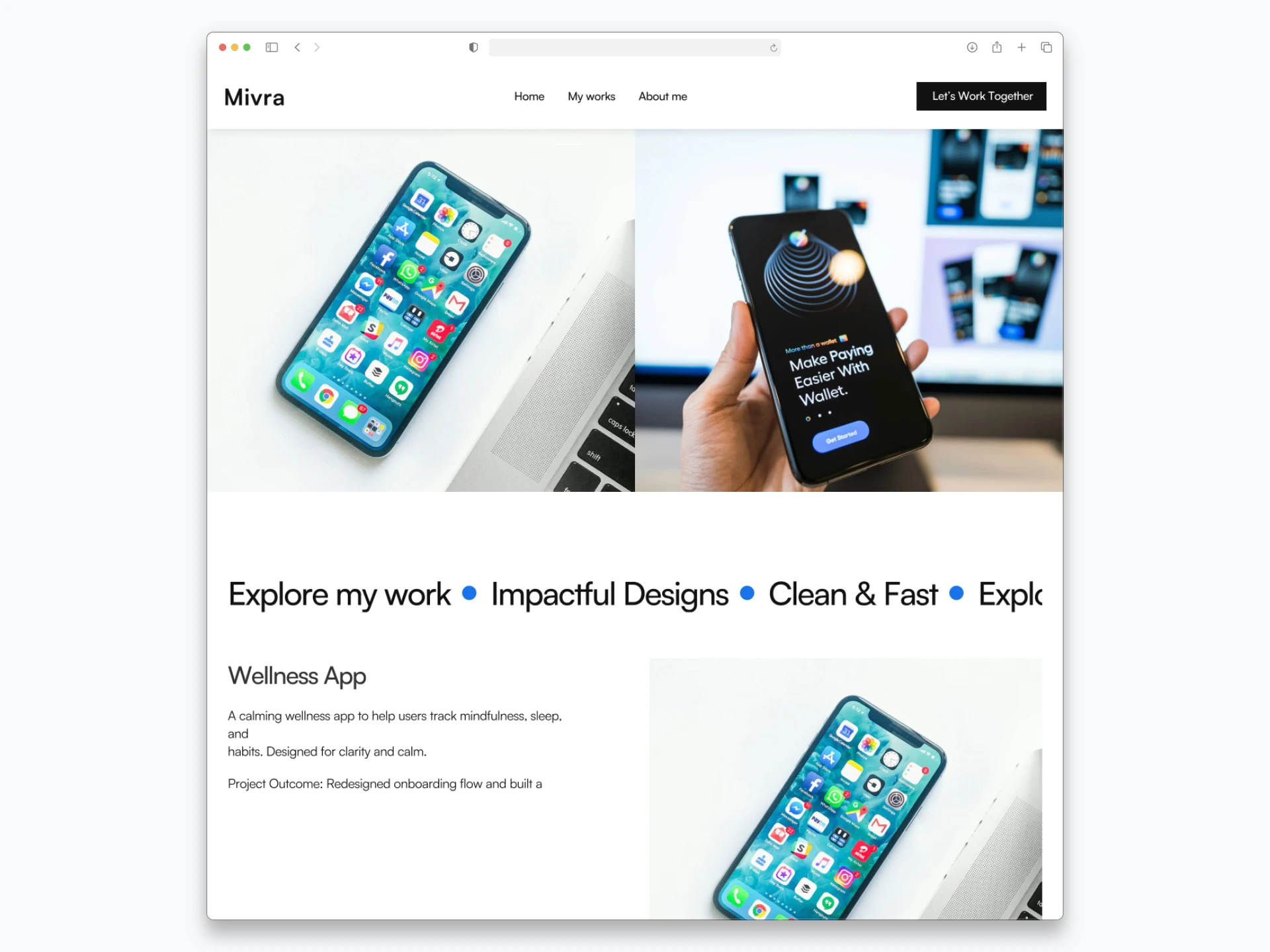The image size is (1270, 952).
Task: Click the Let's Work Together button
Action: tap(981, 97)
